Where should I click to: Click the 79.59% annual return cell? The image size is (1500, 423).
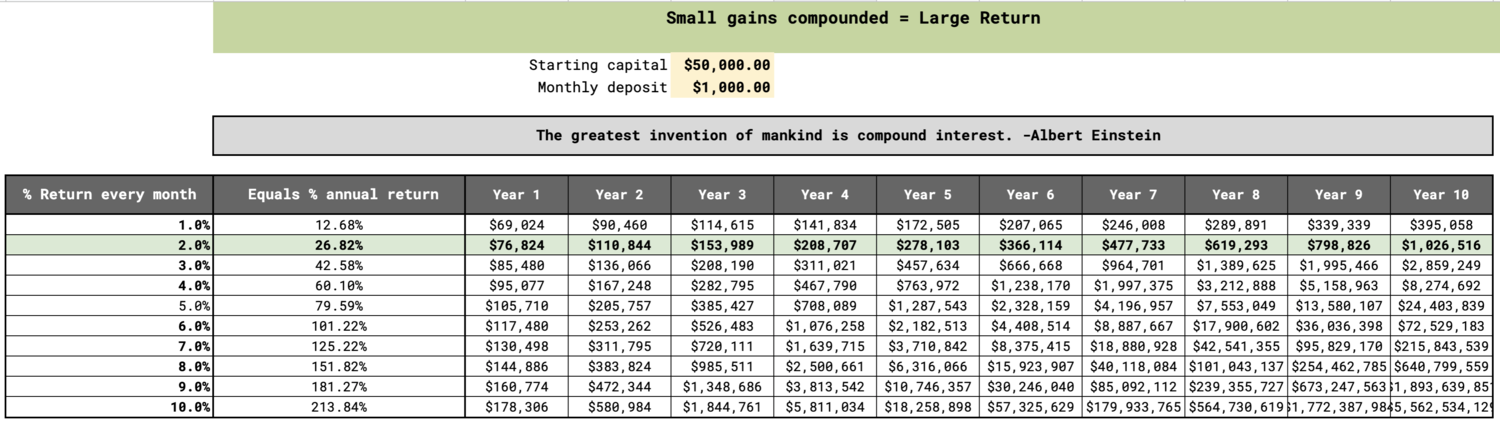[340, 306]
